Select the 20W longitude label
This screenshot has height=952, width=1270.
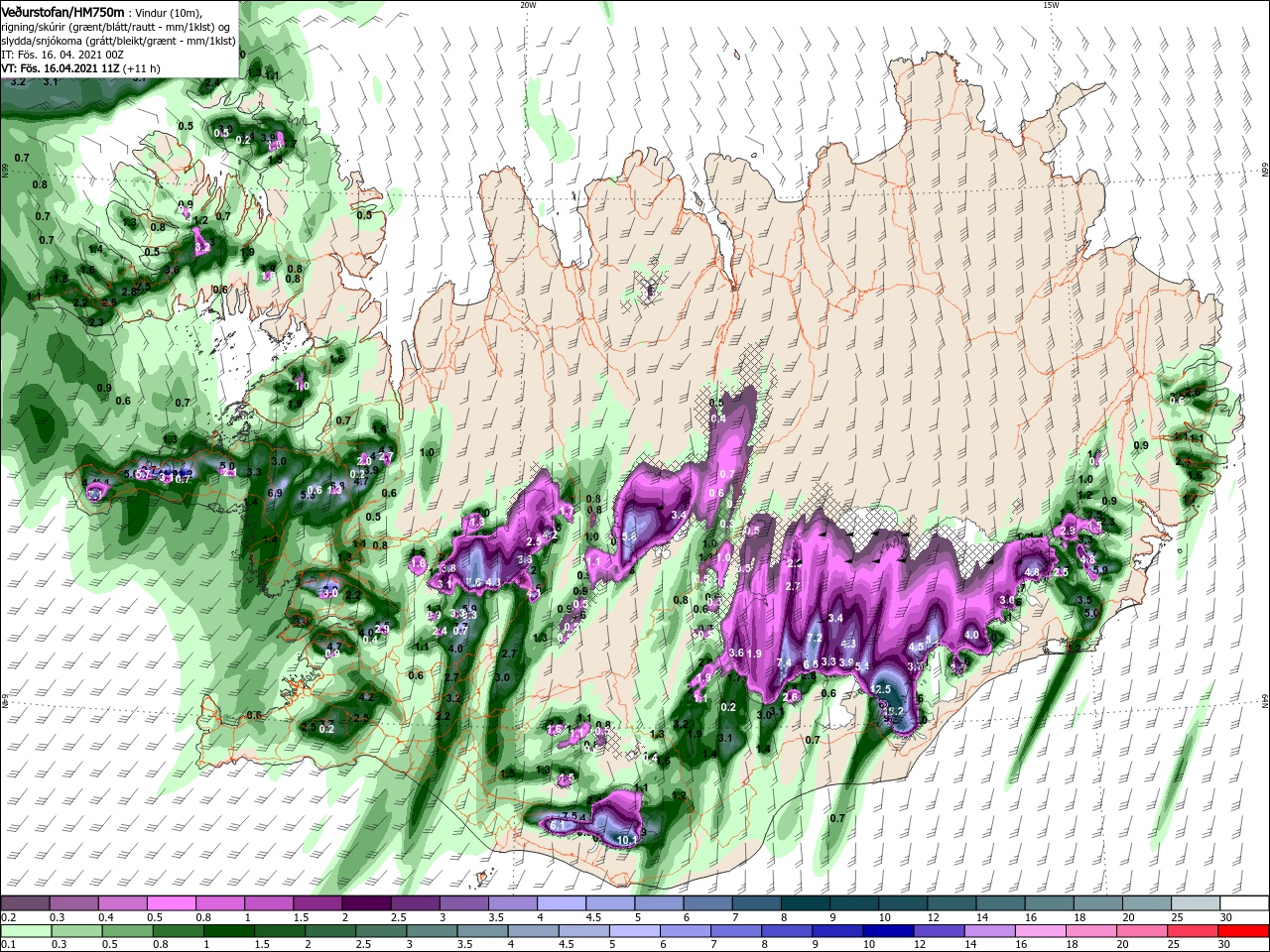(528, 5)
